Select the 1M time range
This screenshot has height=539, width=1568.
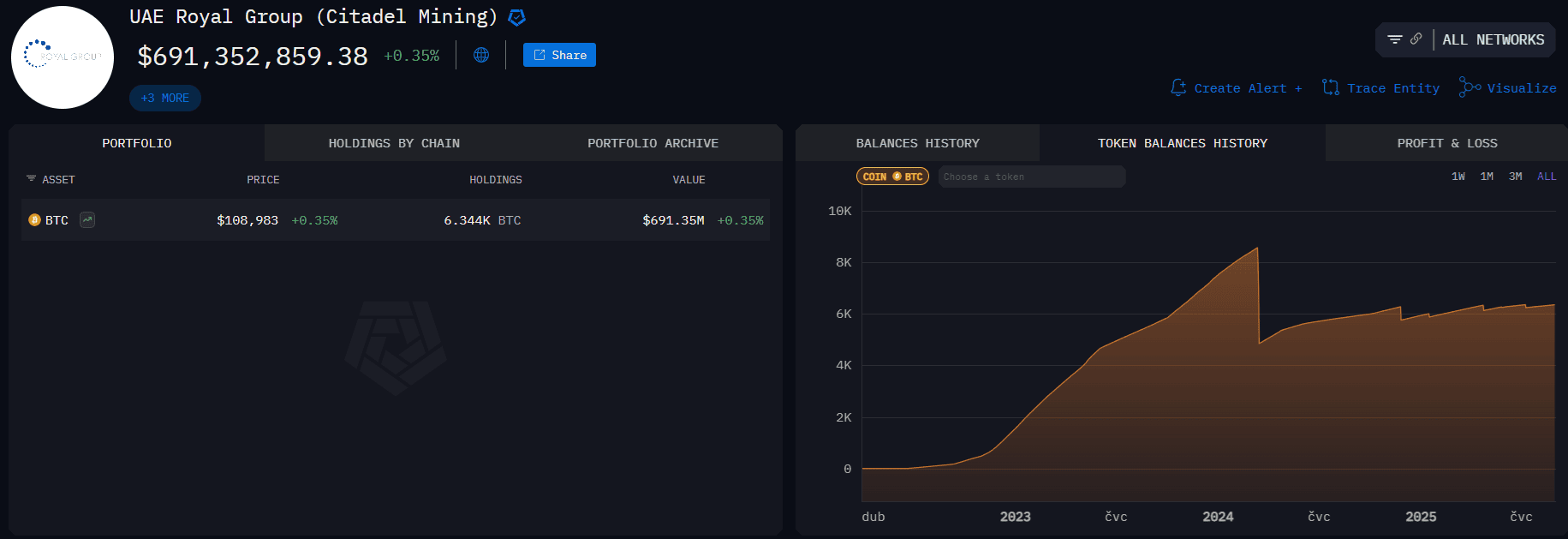(1487, 177)
